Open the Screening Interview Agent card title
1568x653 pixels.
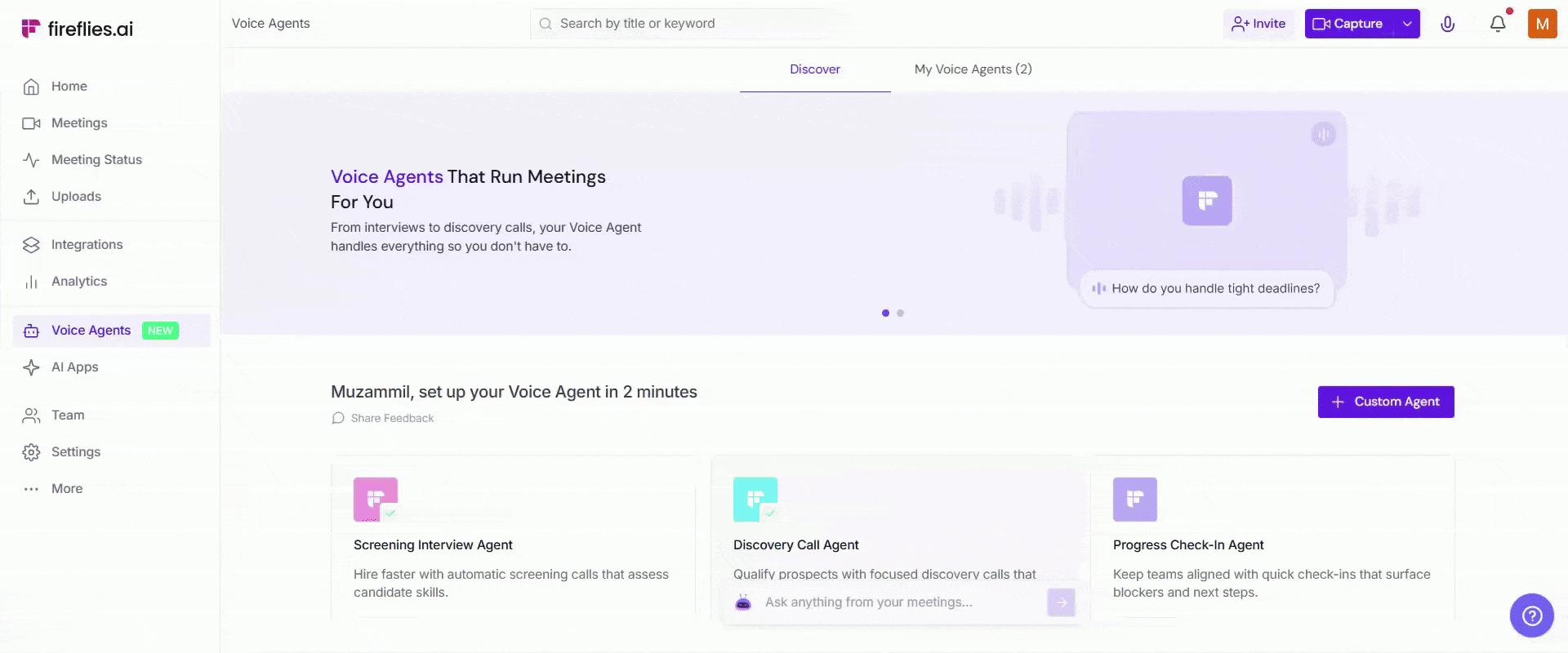pos(433,545)
